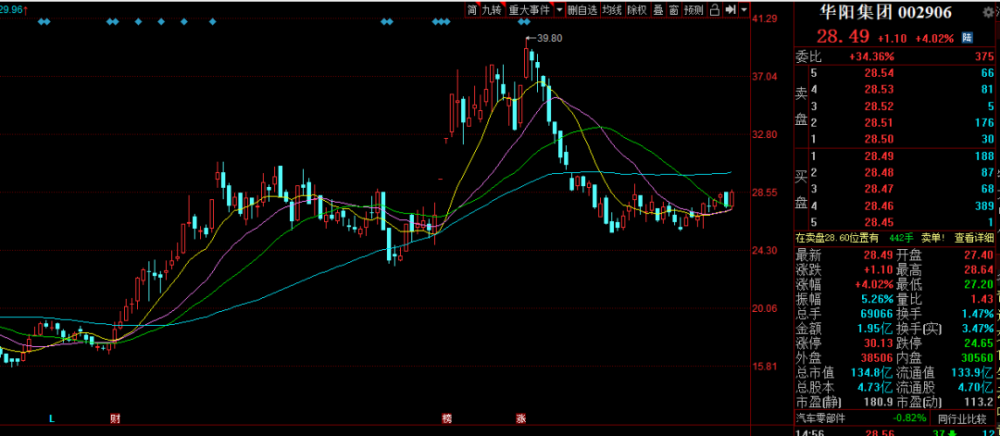This screenshot has height=436, width=1000.
Task: Click the arrow-to-bar jump icon
Action: pyautogui.click(x=731, y=10)
